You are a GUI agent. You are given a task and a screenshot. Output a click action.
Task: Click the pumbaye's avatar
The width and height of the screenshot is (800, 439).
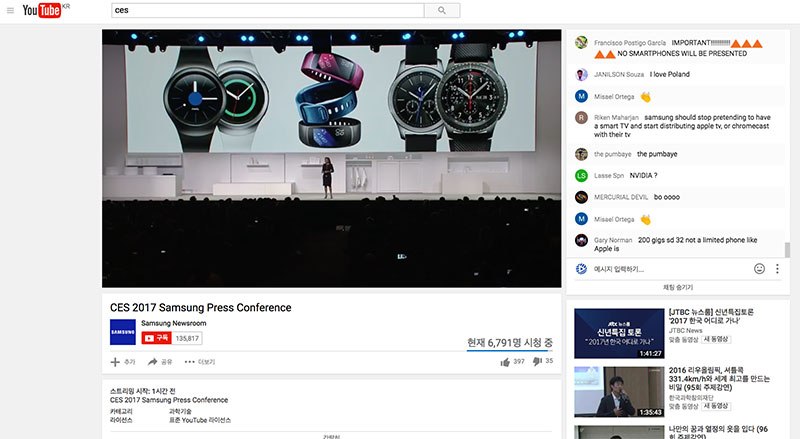point(581,154)
